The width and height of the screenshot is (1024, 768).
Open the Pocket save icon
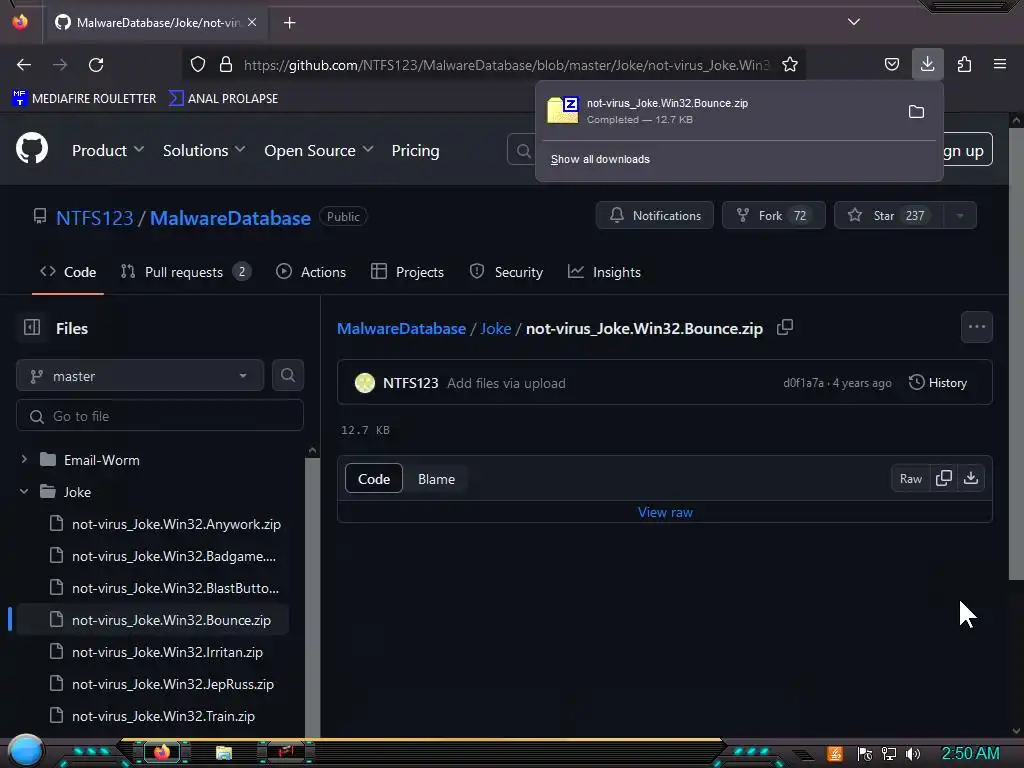point(891,64)
